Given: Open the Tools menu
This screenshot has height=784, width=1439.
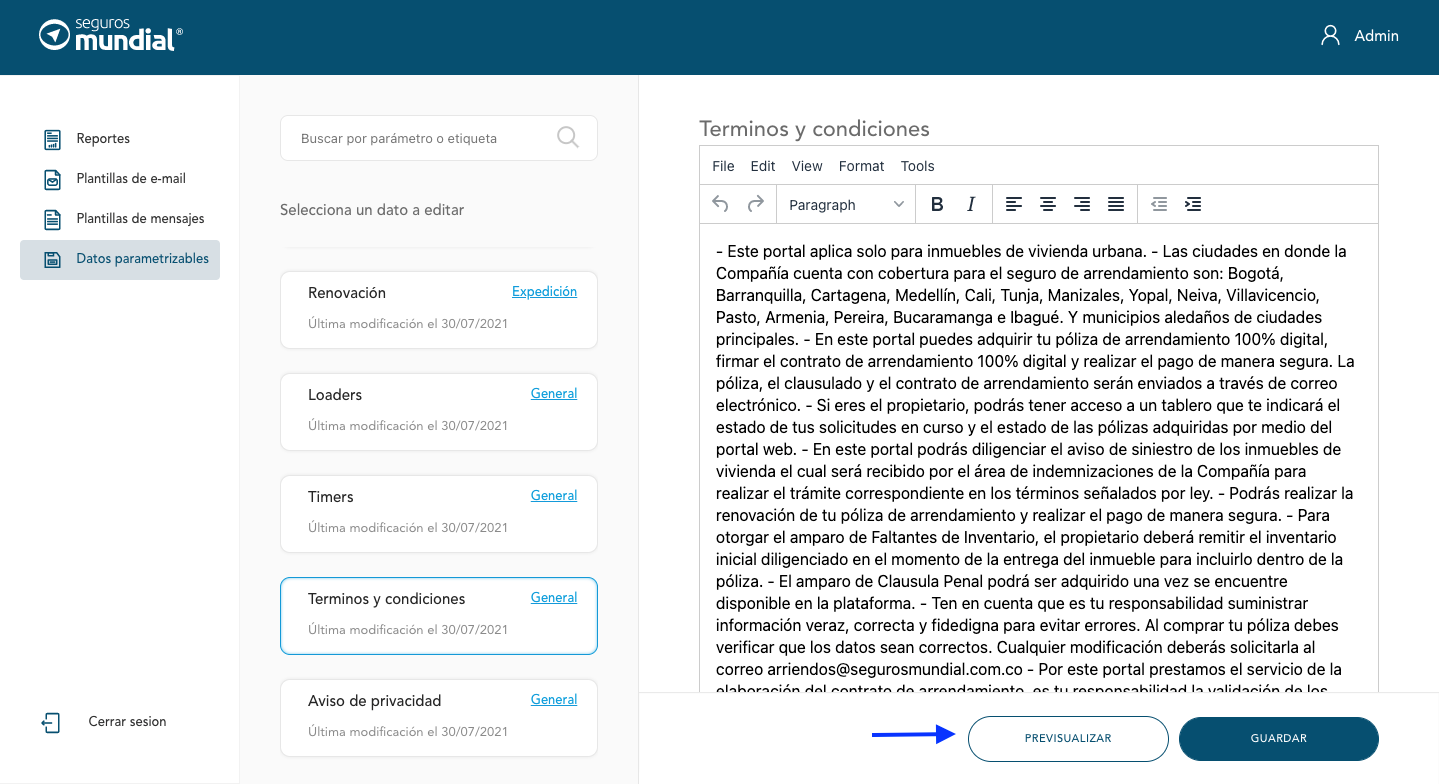Looking at the screenshot, I should pyautogui.click(x=917, y=166).
